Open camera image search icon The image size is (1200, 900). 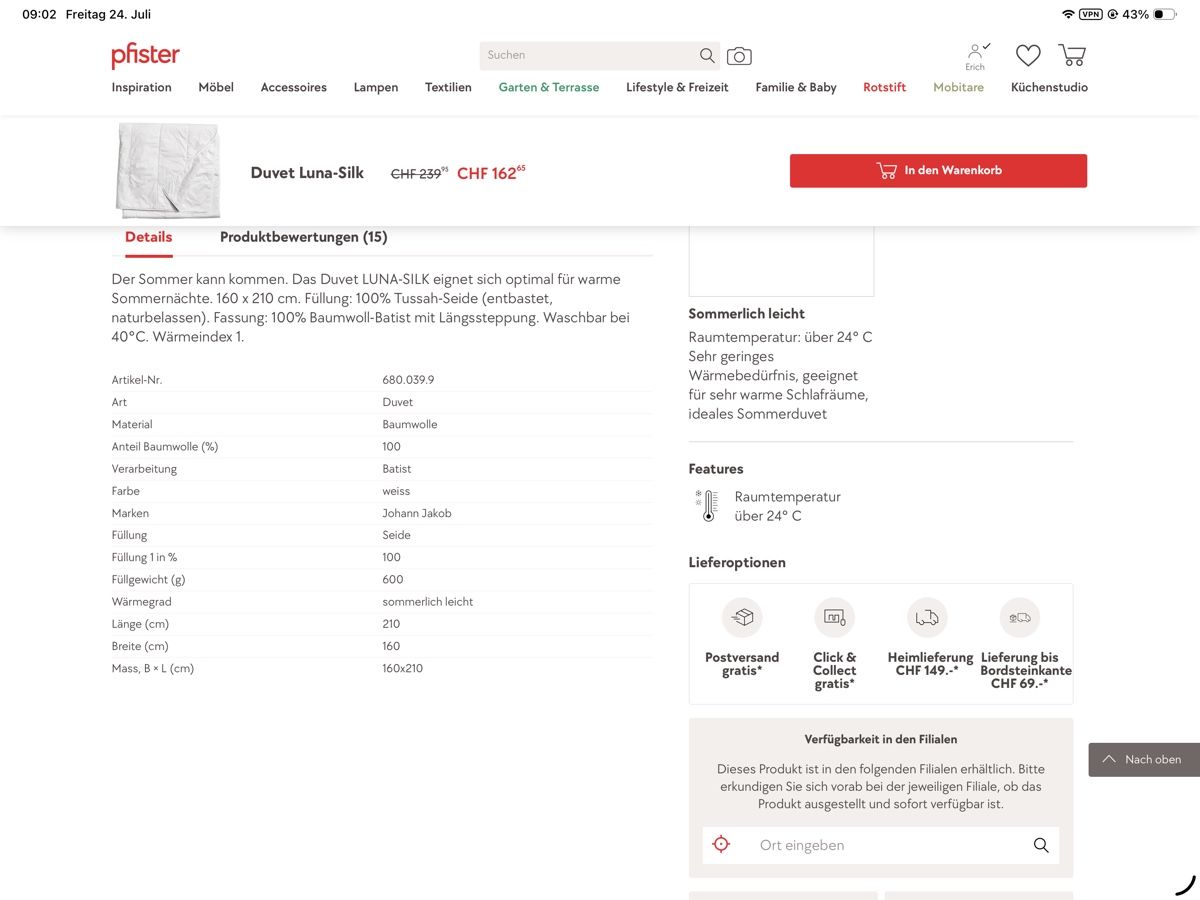coord(739,56)
